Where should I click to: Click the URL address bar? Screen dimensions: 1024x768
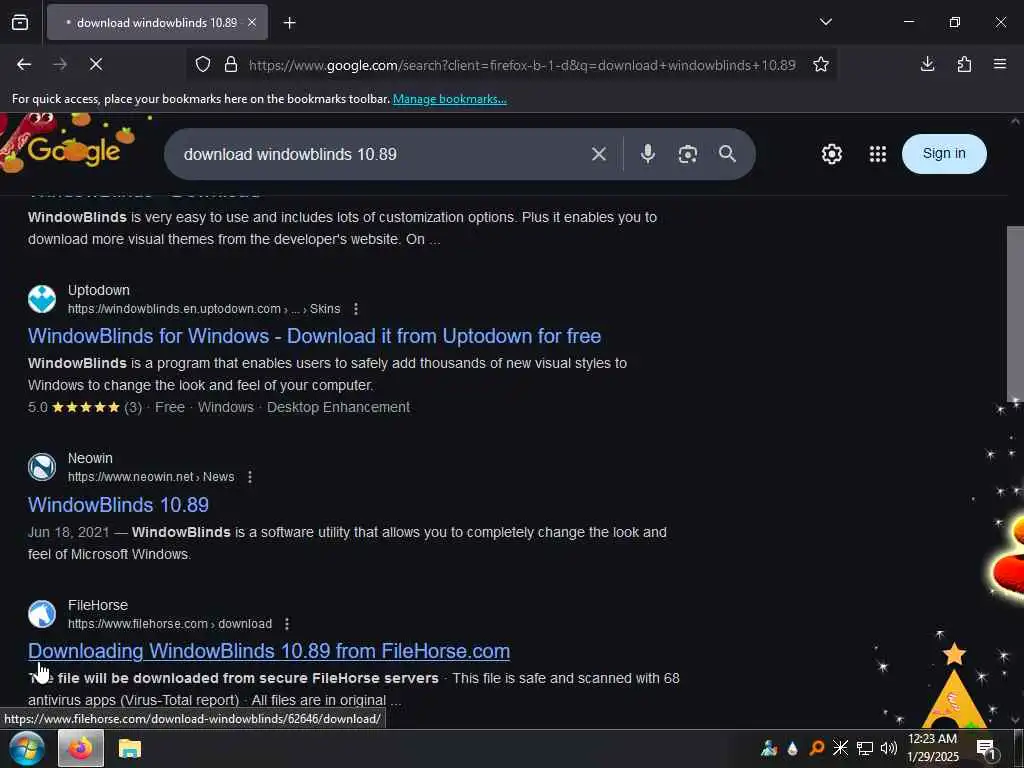(x=522, y=65)
